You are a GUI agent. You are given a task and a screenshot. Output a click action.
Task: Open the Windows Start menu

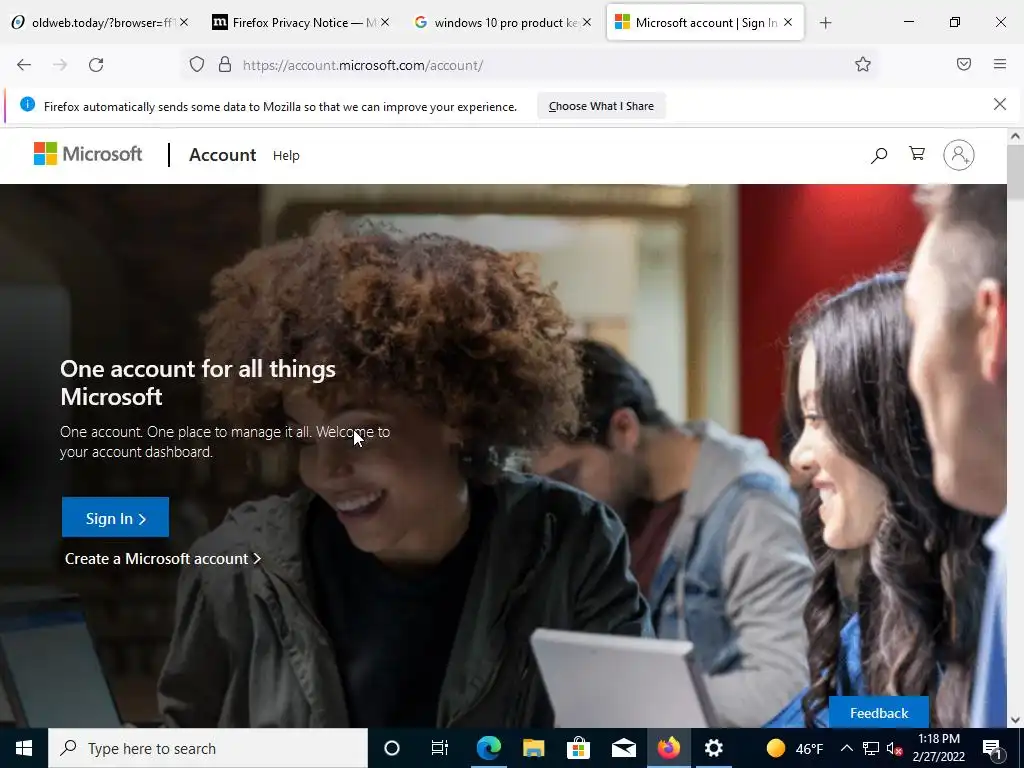[x=24, y=748]
